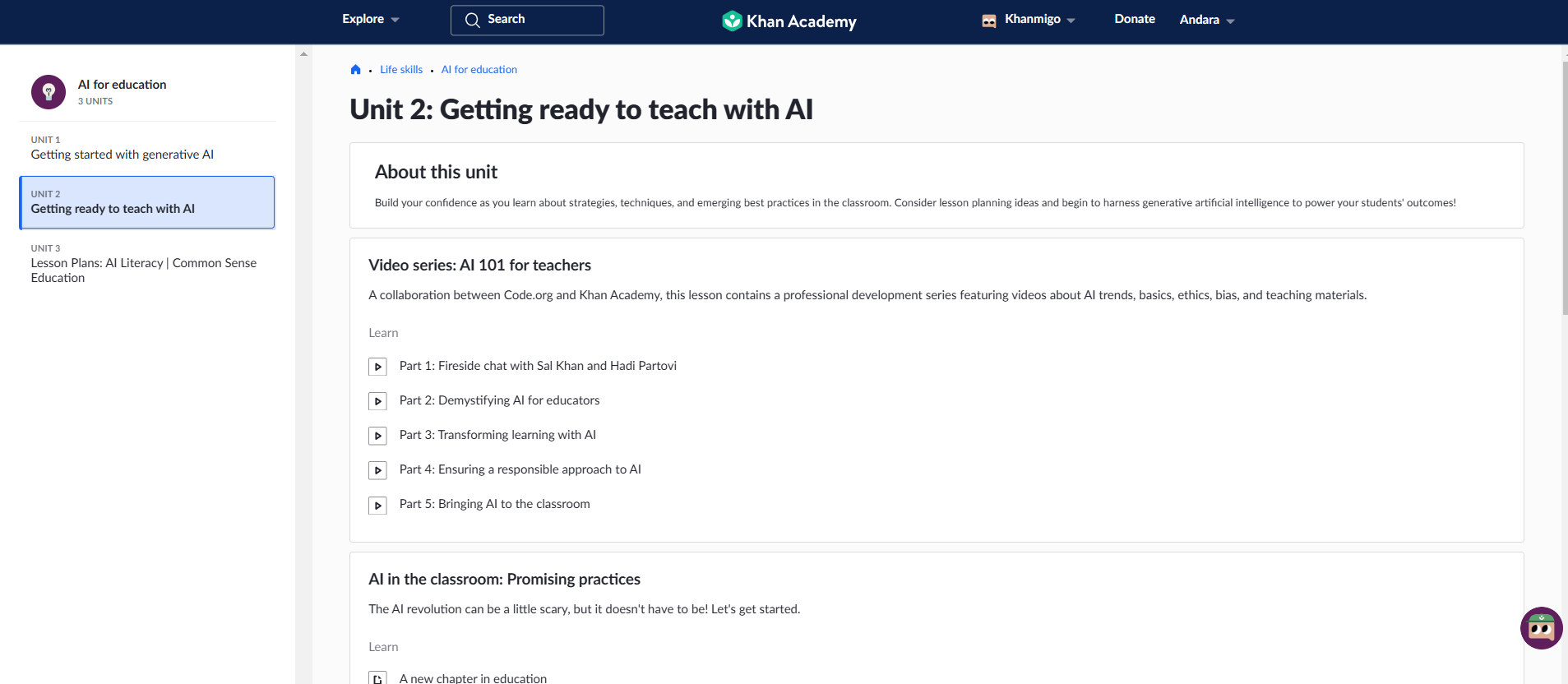Image resolution: width=1568 pixels, height=684 pixels.
Task: Open Part 3: Transforming learning with AI
Action: [x=497, y=435]
